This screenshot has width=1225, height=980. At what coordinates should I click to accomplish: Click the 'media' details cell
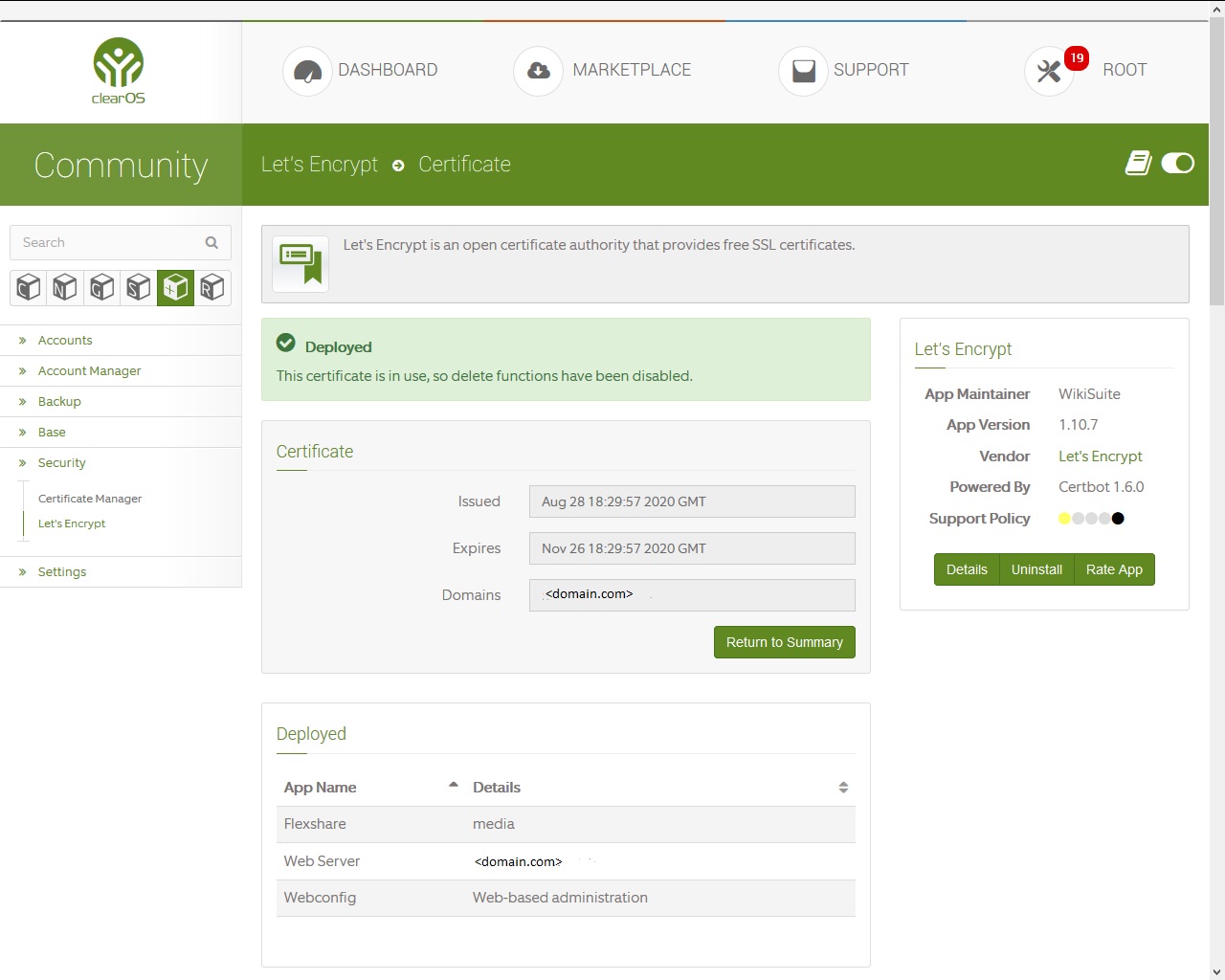click(494, 824)
